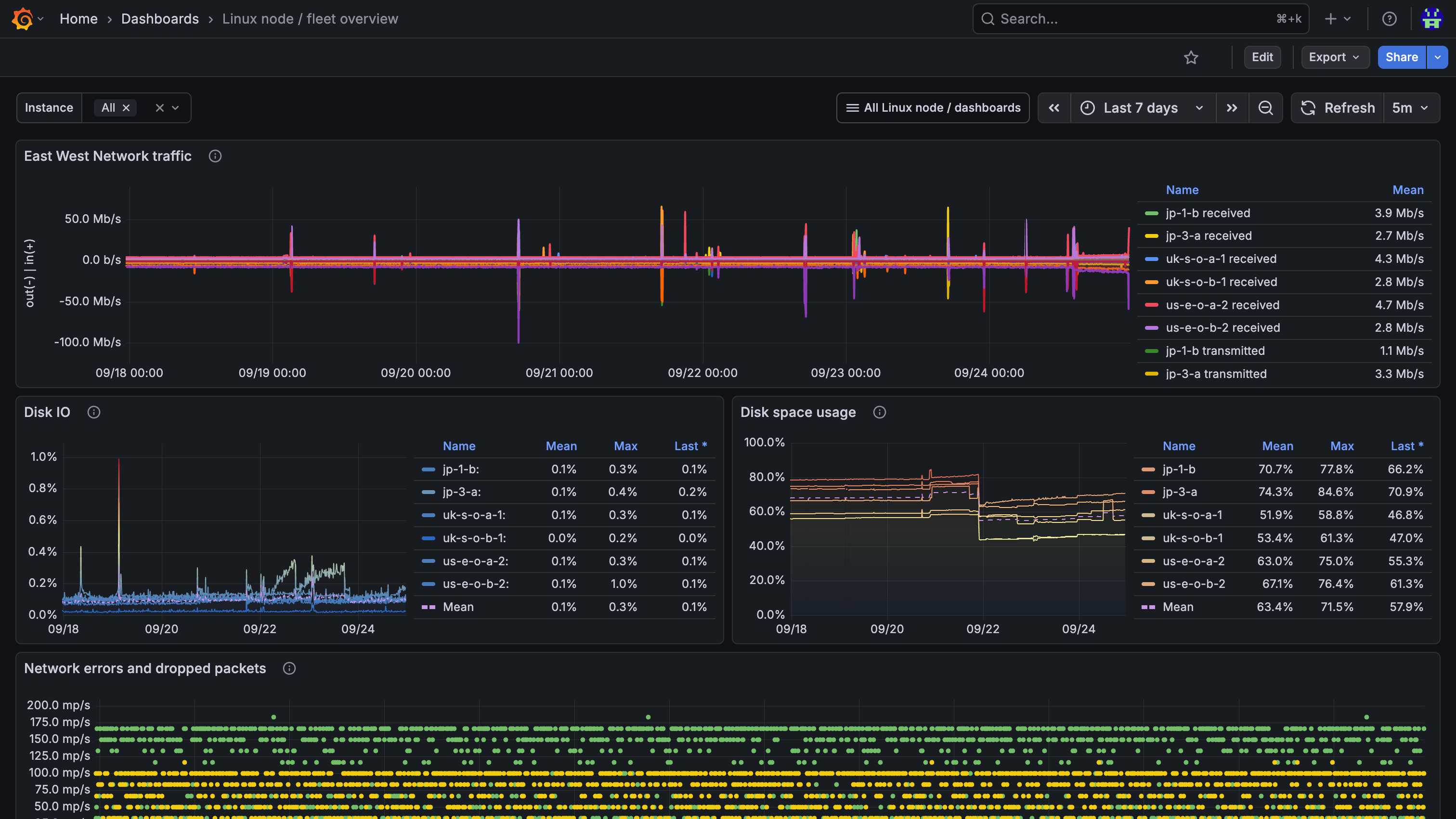Refresh the dashboard
This screenshot has height=819, width=1456.
(x=1338, y=108)
